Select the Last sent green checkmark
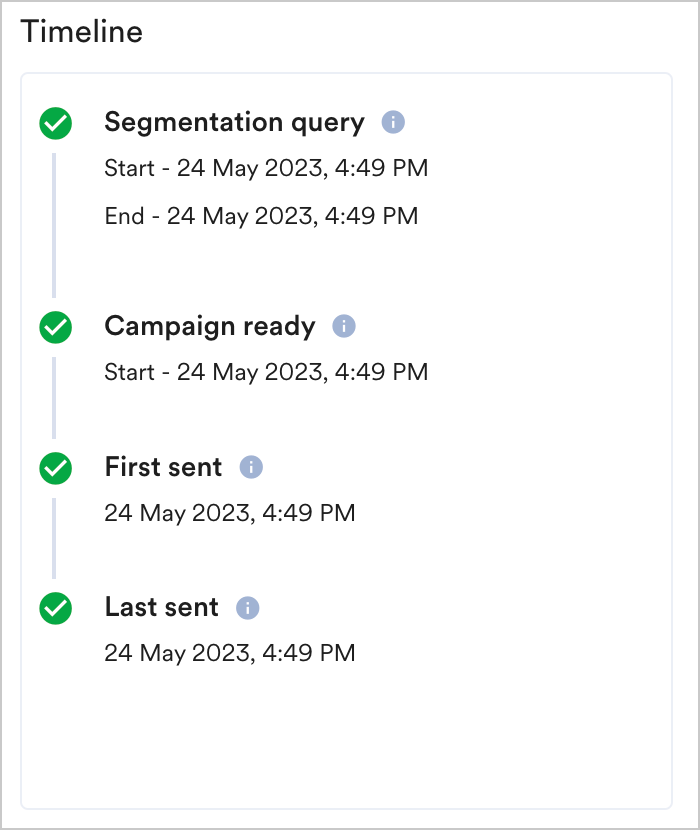Image resolution: width=700 pixels, height=830 pixels. pyautogui.click(x=55, y=608)
